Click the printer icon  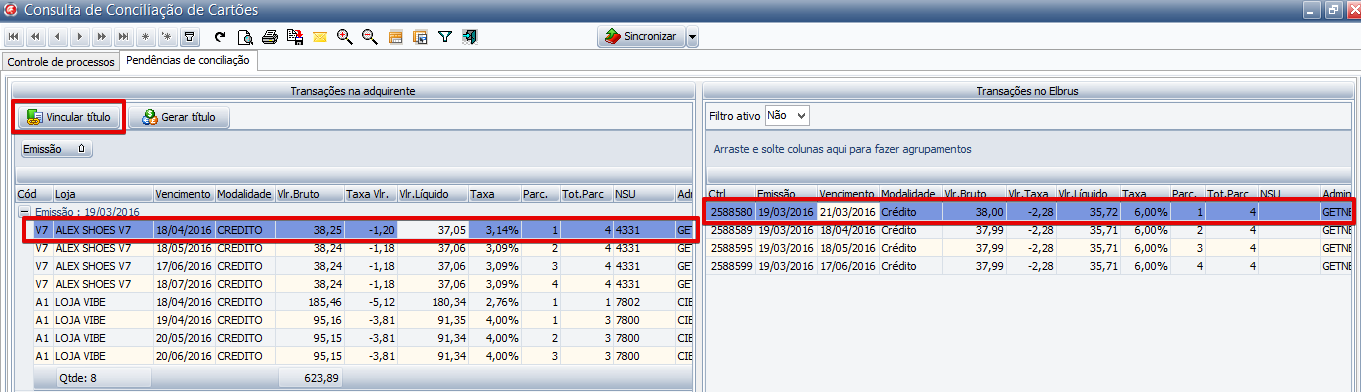[x=270, y=37]
